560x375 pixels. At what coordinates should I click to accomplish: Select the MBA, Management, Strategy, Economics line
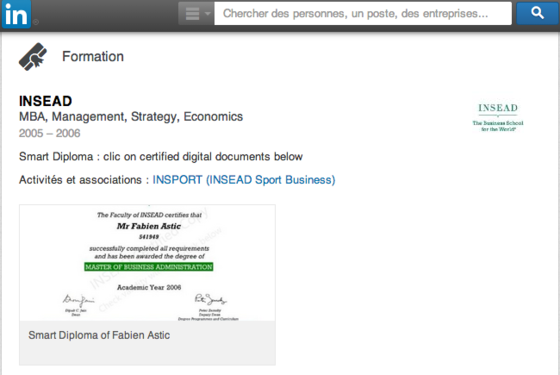tap(131, 117)
